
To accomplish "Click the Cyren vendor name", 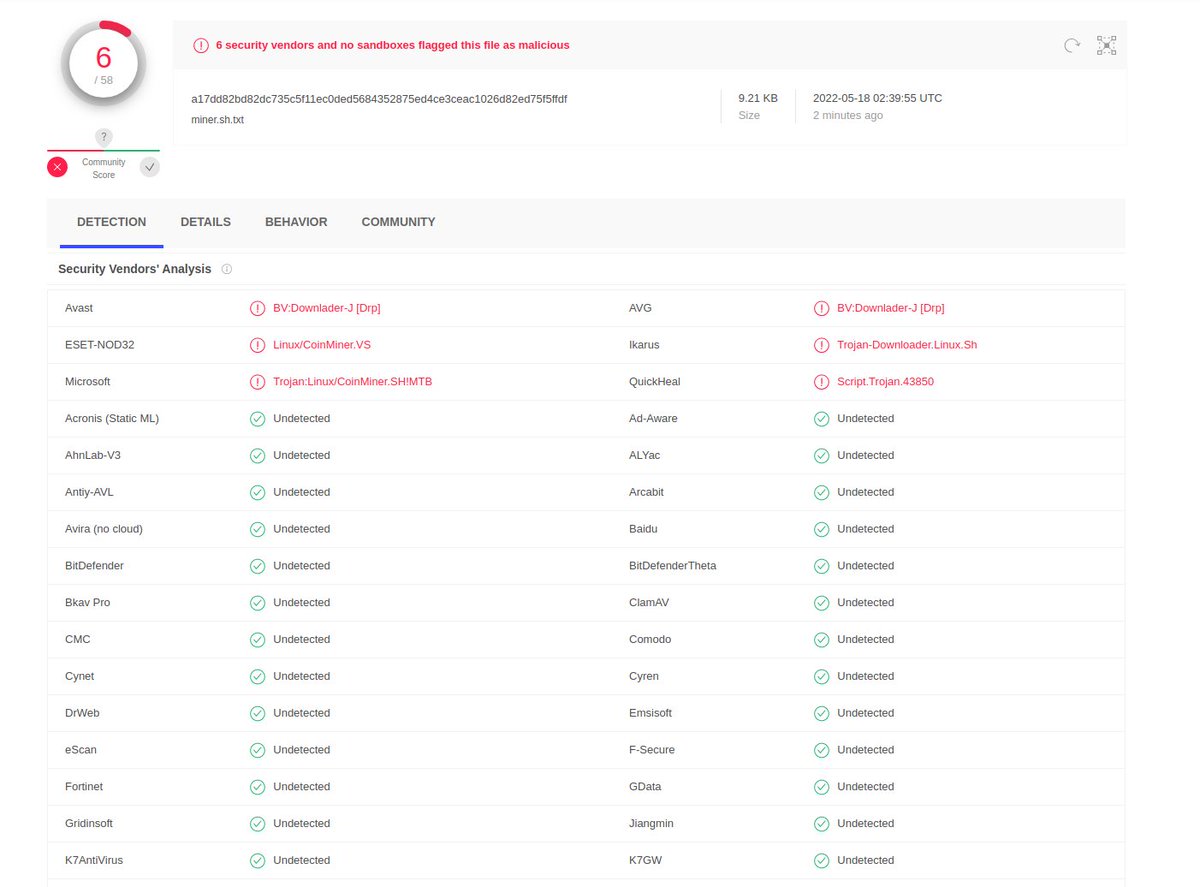I will [644, 676].
